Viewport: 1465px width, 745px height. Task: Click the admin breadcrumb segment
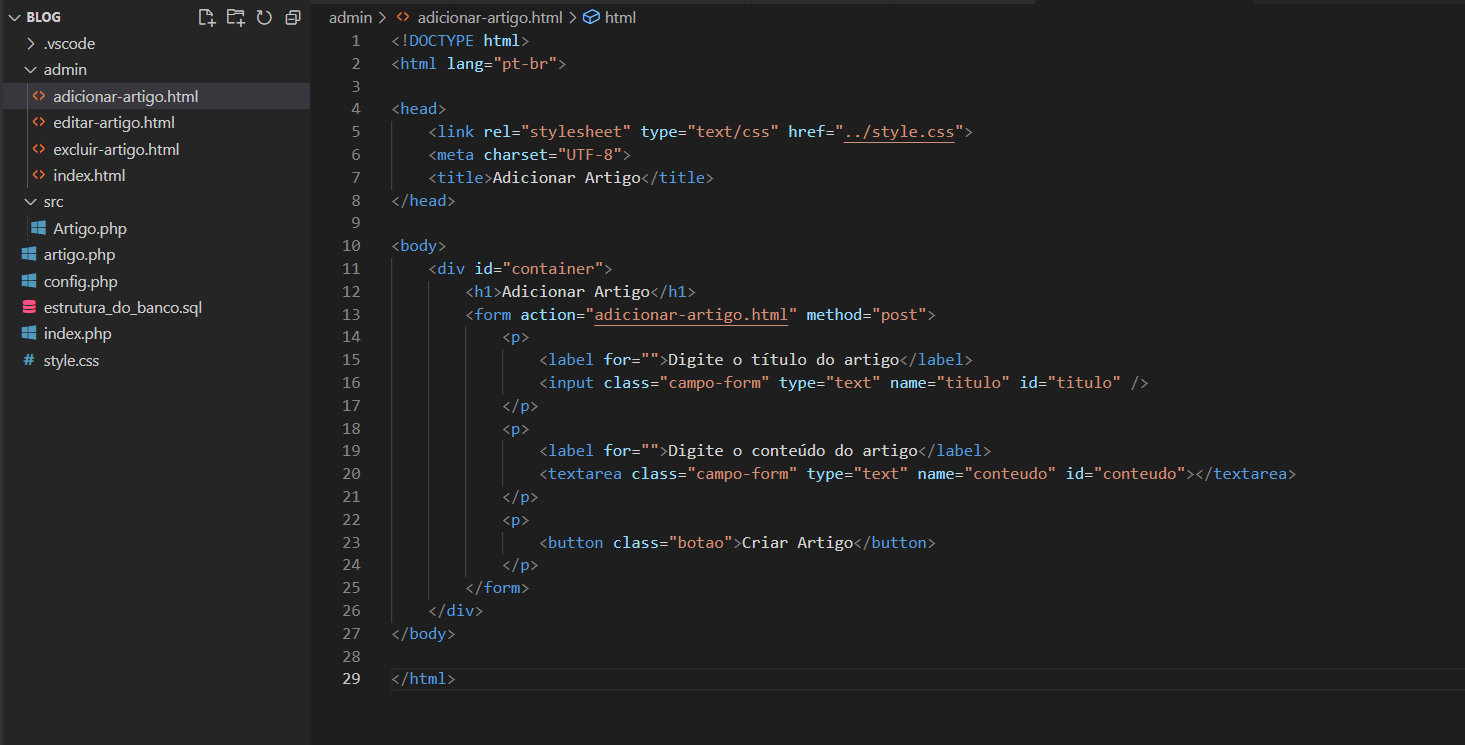click(x=350, y=17)
